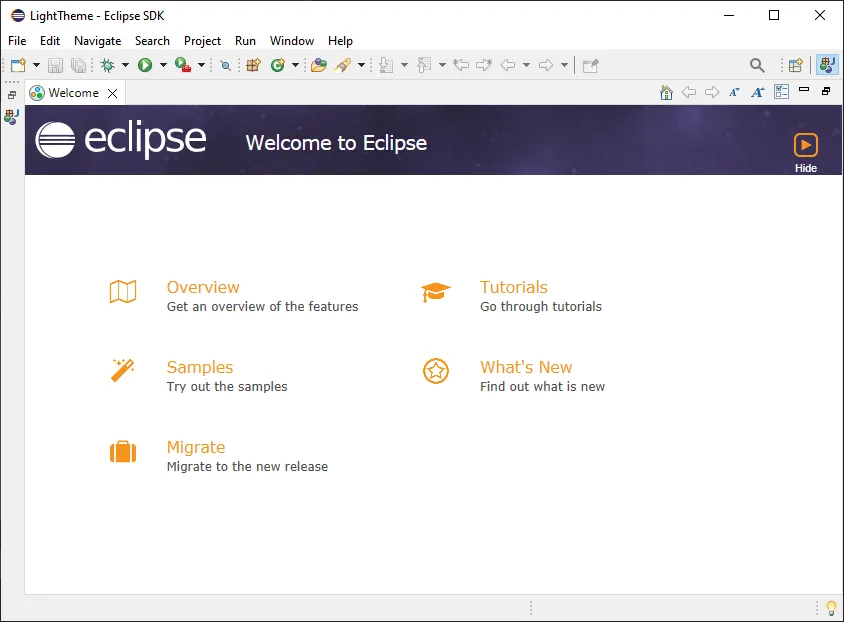Click the Welcome page forward arrow
Image resolution: width=844 pixels, height=622 pixels.
coord(712,92)
